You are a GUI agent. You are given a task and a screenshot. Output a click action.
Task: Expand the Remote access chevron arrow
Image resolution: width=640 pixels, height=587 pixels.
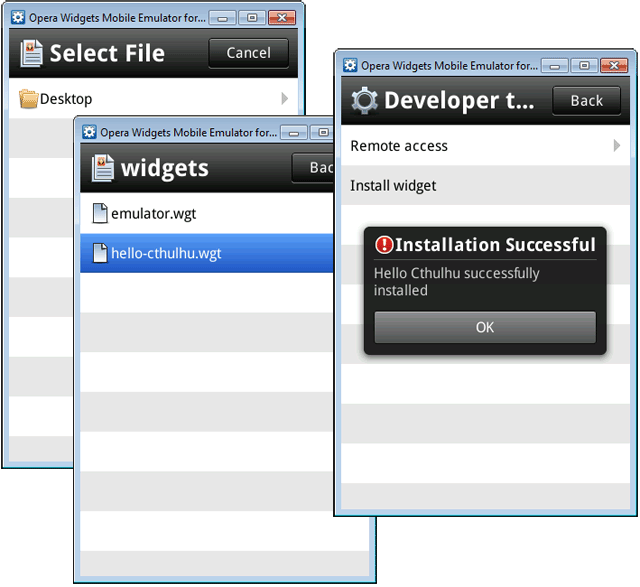617,145
